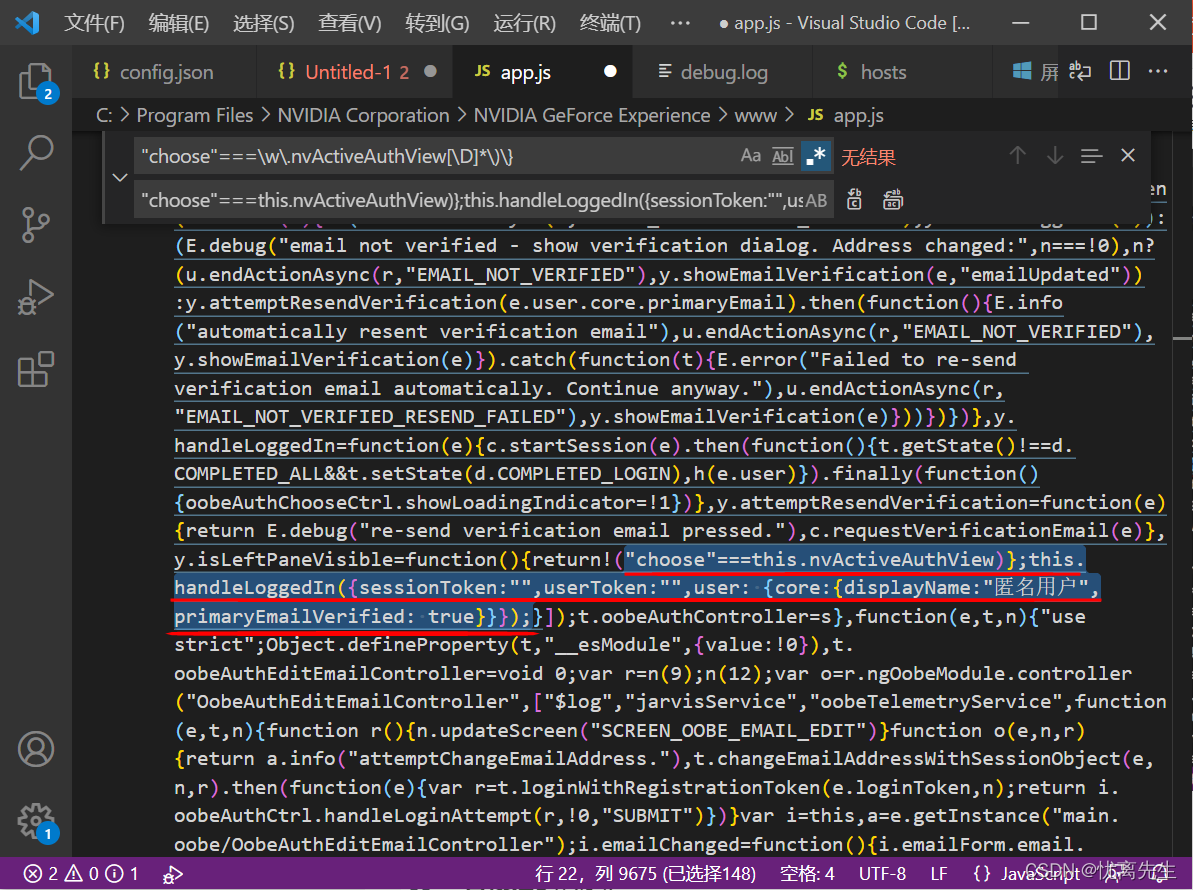
Task: Click NVIDIA GeForce Experience breadcrumb
Action: click(x=592, y=116)
